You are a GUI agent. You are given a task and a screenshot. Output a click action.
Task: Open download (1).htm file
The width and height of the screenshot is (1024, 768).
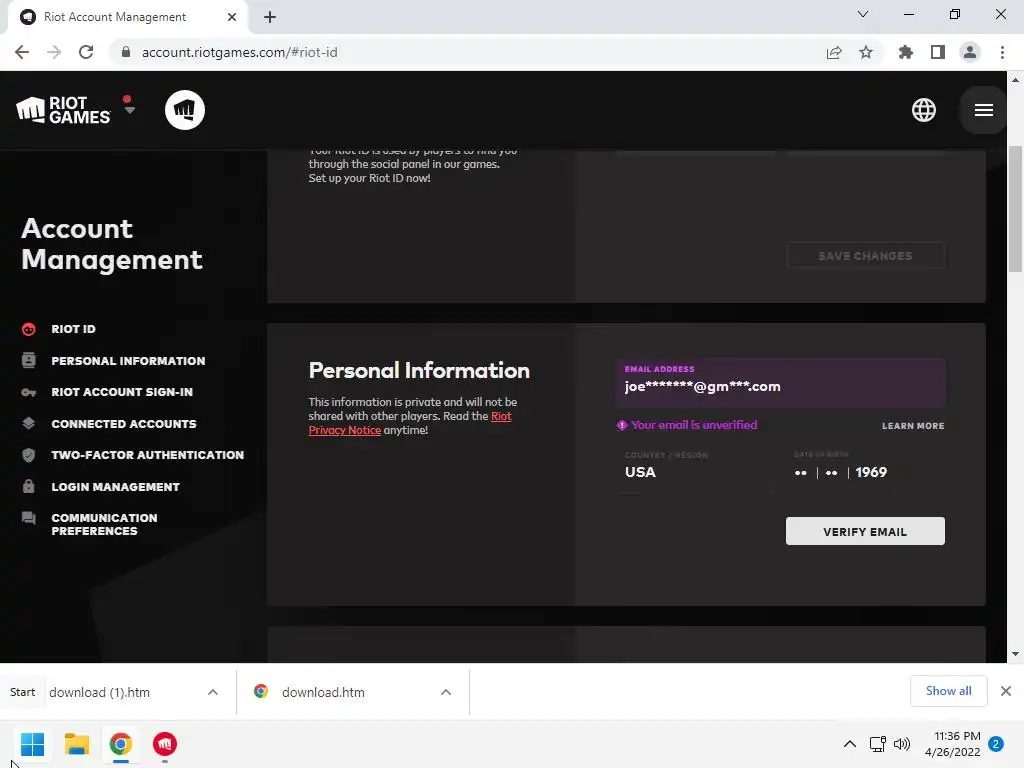99,692
